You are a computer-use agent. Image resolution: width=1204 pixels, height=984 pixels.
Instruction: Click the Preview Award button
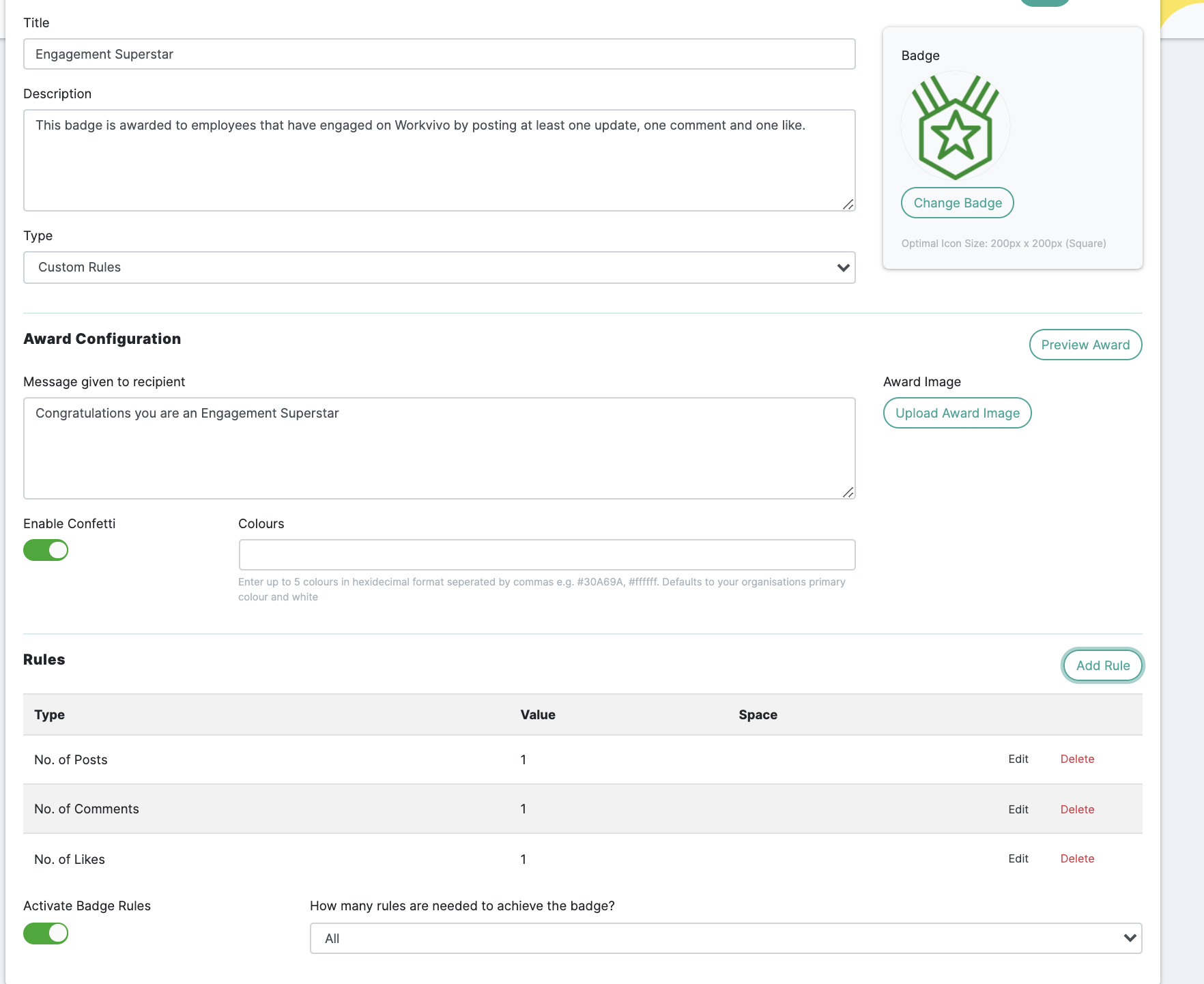[x=1085, y=345]
